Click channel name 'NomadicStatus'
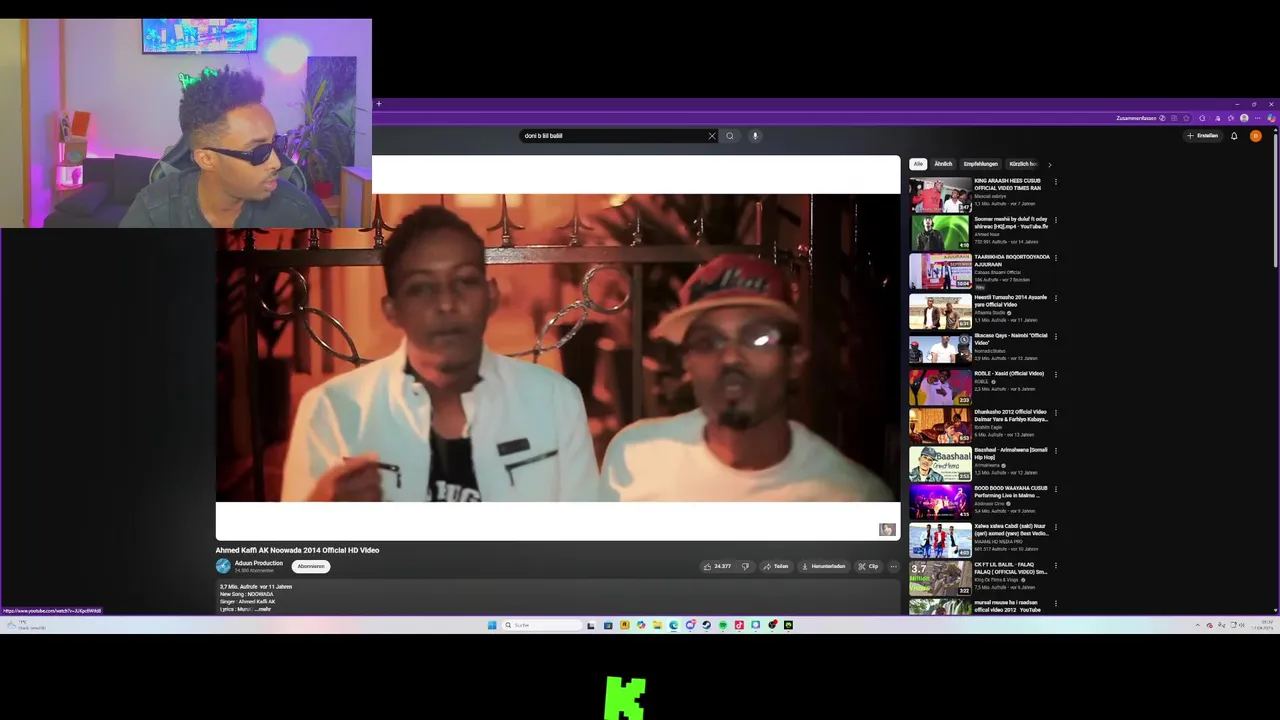 (x=992, y=351)
